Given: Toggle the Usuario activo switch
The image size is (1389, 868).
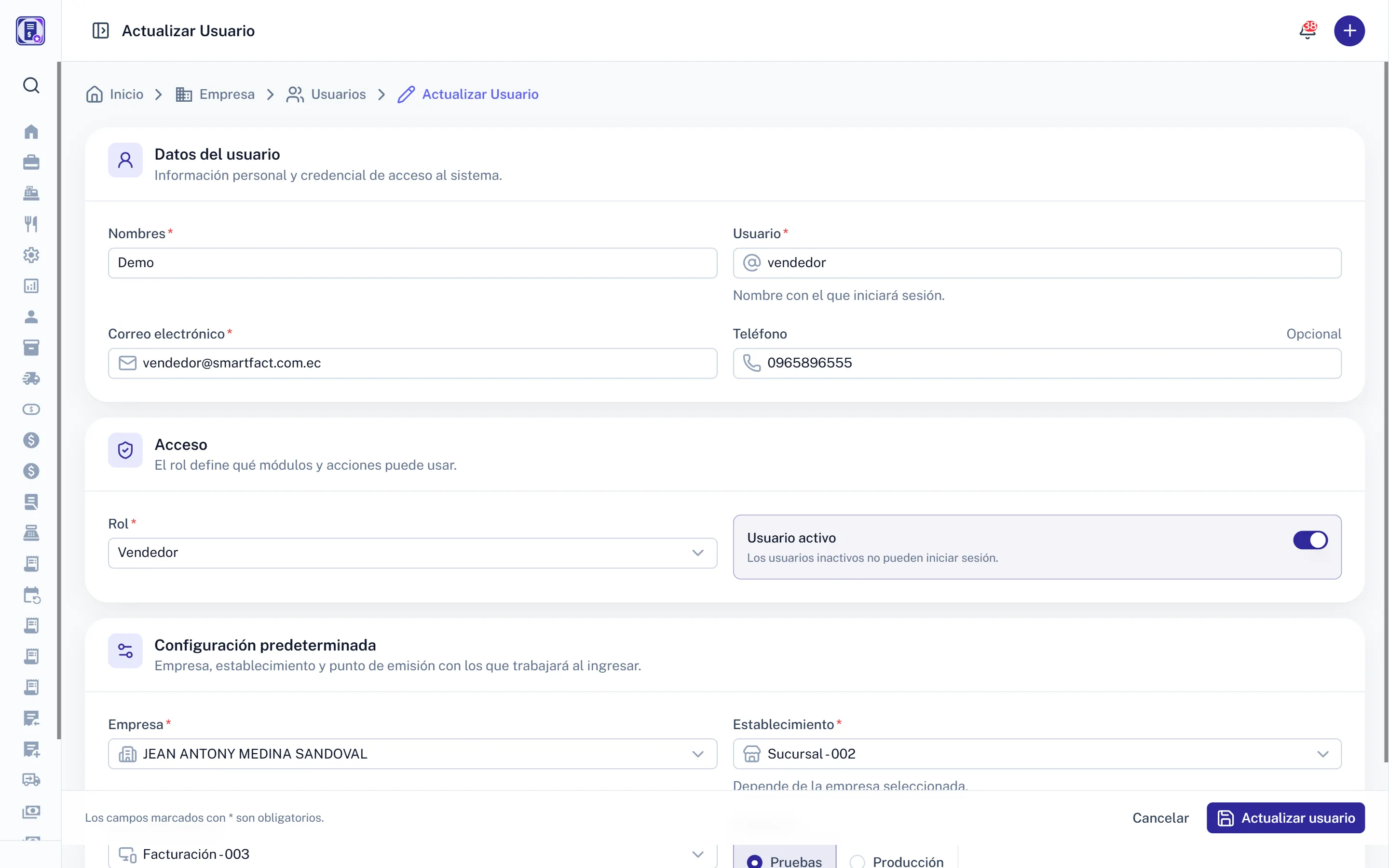Looking at the screenshot, I should coord(1310,540).
